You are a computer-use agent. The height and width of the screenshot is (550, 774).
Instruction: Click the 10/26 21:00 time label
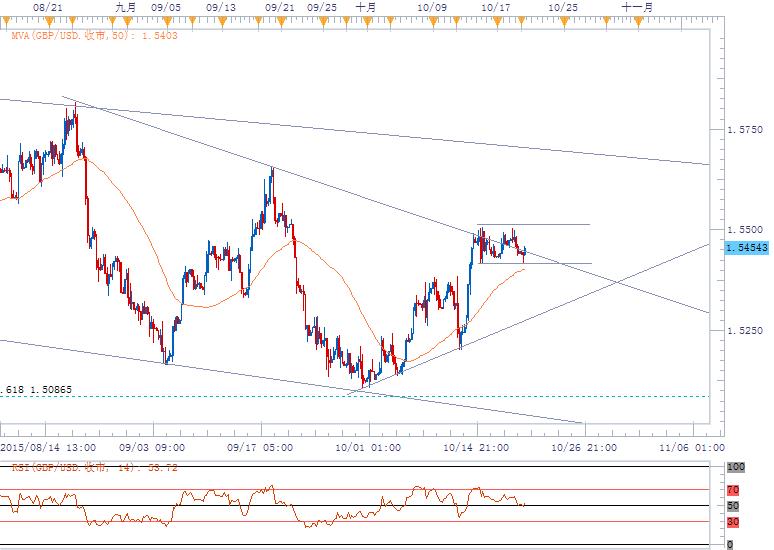point(584,448)
